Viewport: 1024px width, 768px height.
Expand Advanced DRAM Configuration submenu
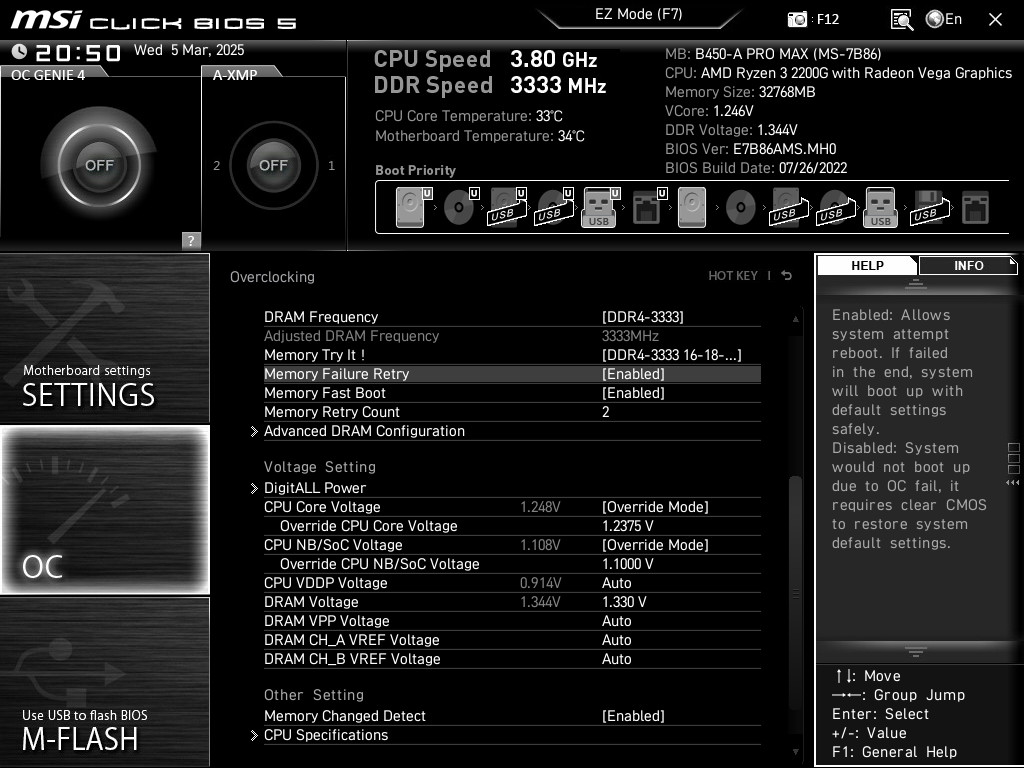coord(364,432)
